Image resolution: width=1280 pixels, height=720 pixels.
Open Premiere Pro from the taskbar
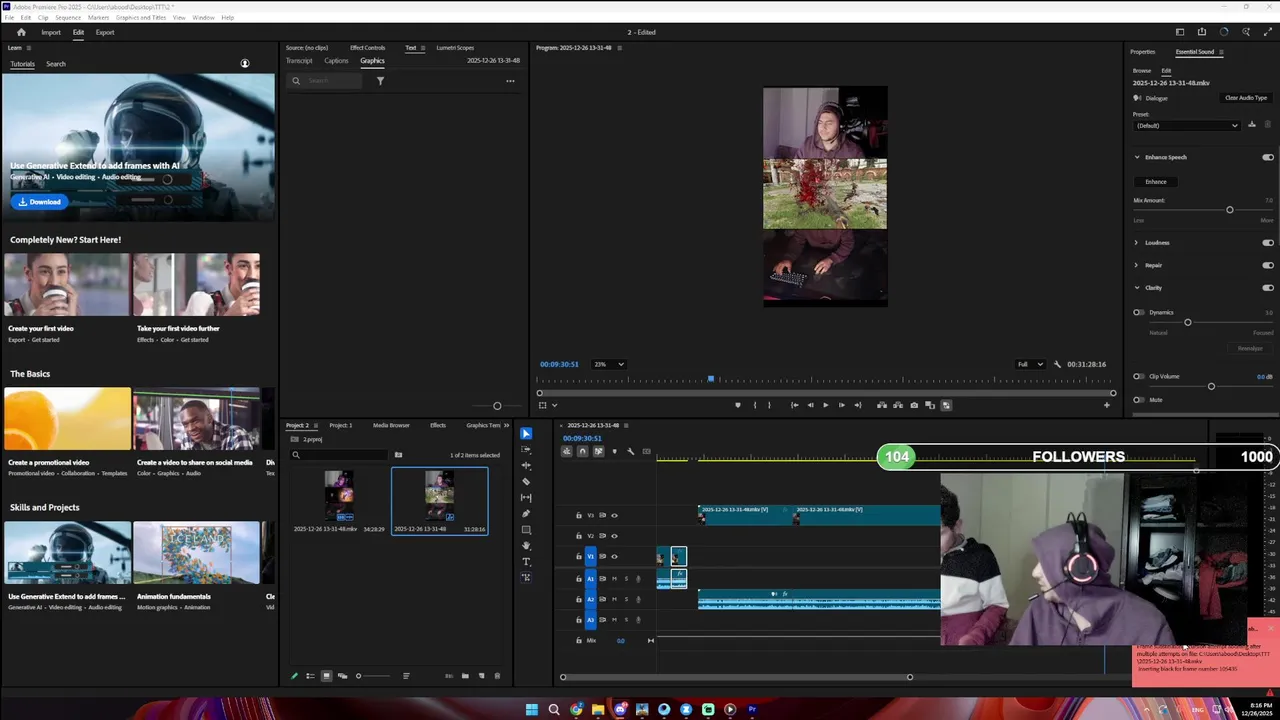pyautogui.click(x=752, y=710)
